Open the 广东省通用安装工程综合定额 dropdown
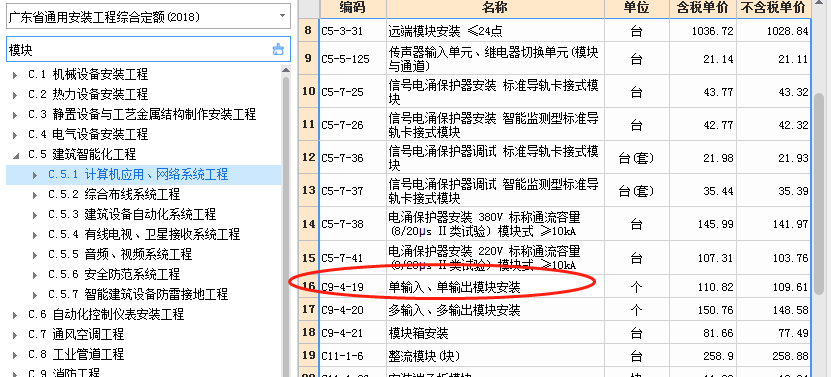This screenshot has width=831, height=377. (x=282, y=16)
